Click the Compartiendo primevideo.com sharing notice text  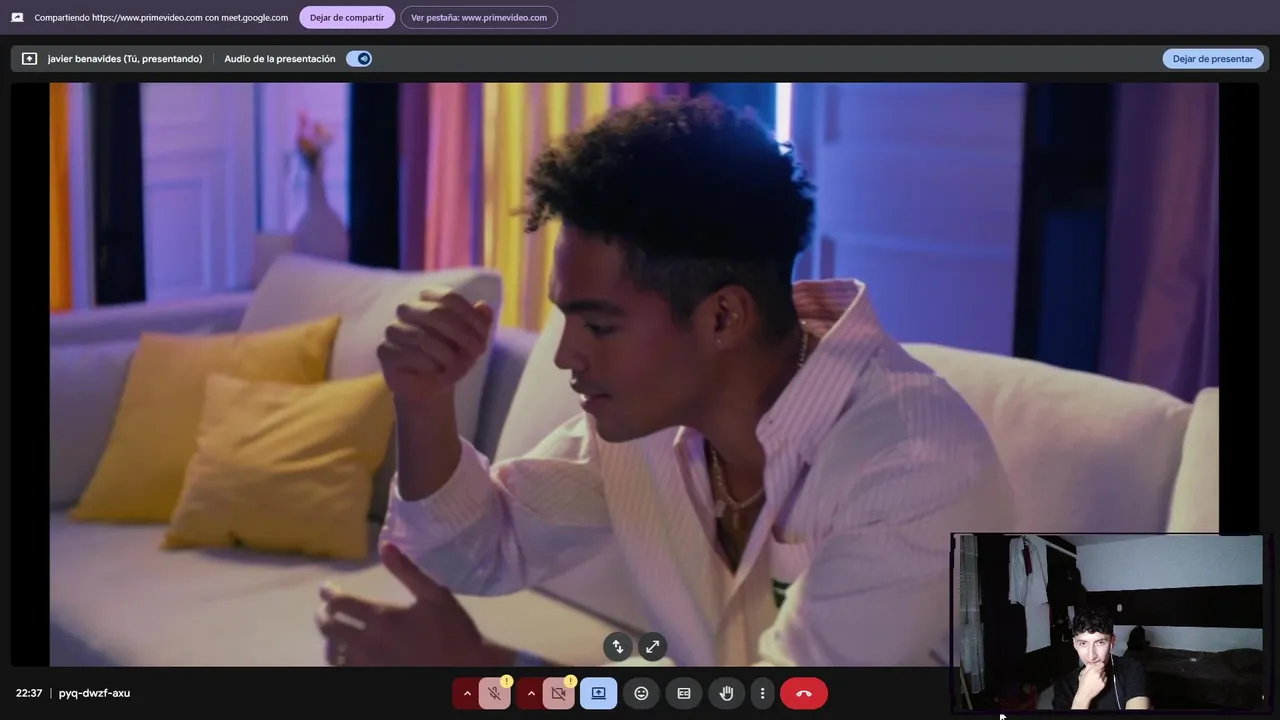click(161, 17)
